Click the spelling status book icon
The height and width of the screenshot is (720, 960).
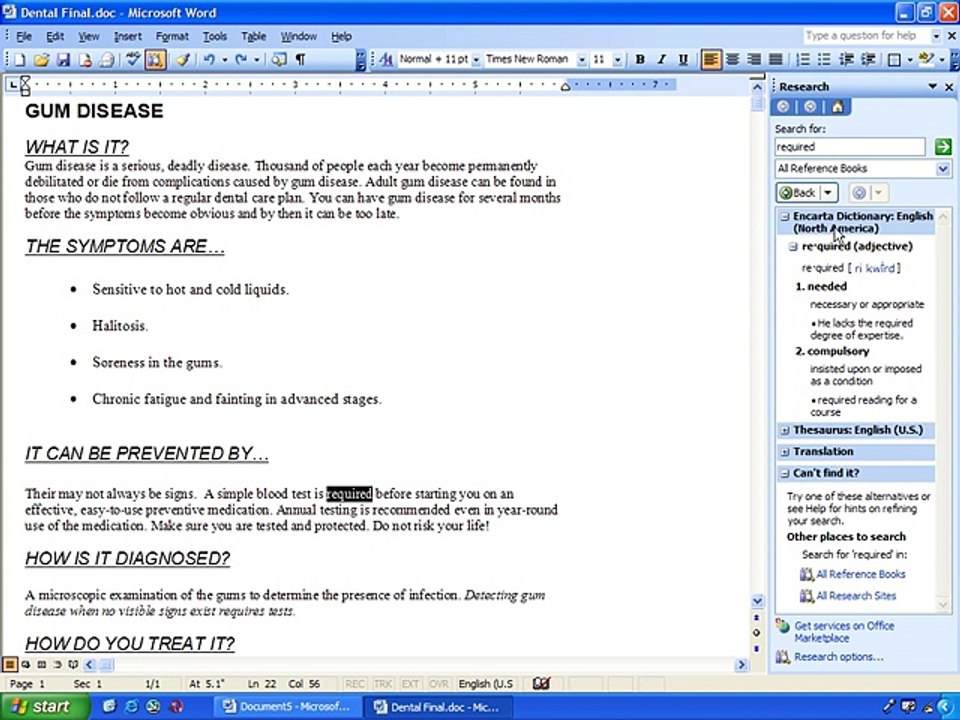click(x=541, y=683)
